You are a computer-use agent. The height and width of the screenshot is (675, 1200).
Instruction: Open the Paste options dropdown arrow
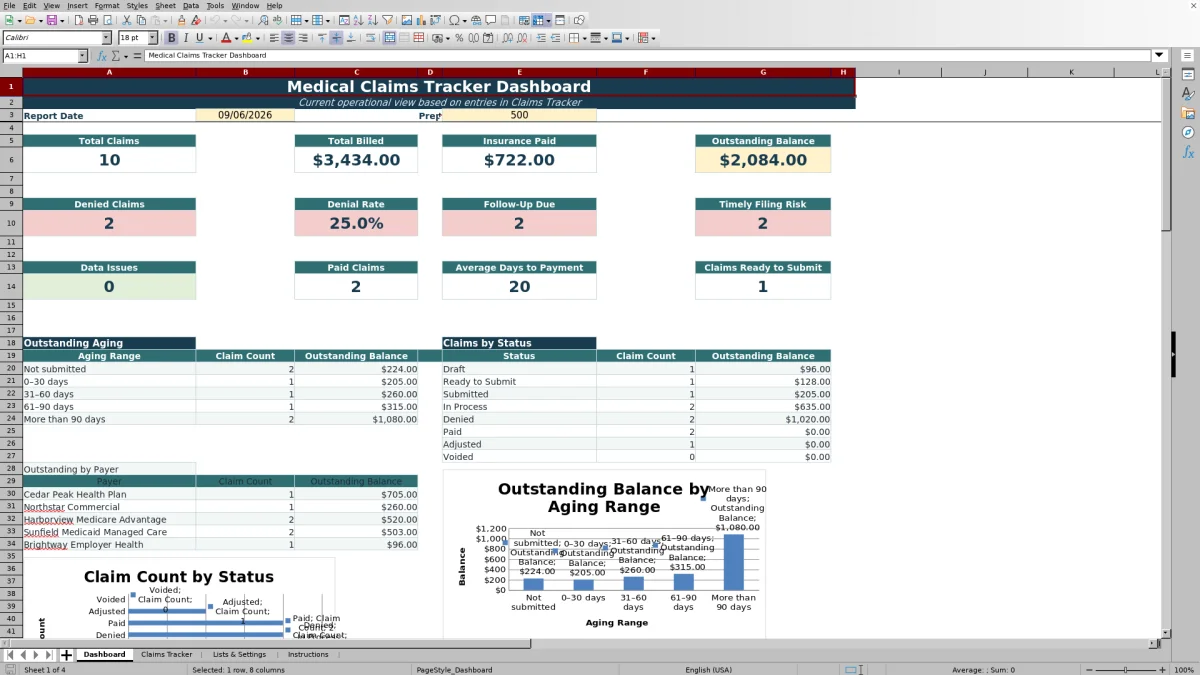pyautogui.click(x=165, y=20)
